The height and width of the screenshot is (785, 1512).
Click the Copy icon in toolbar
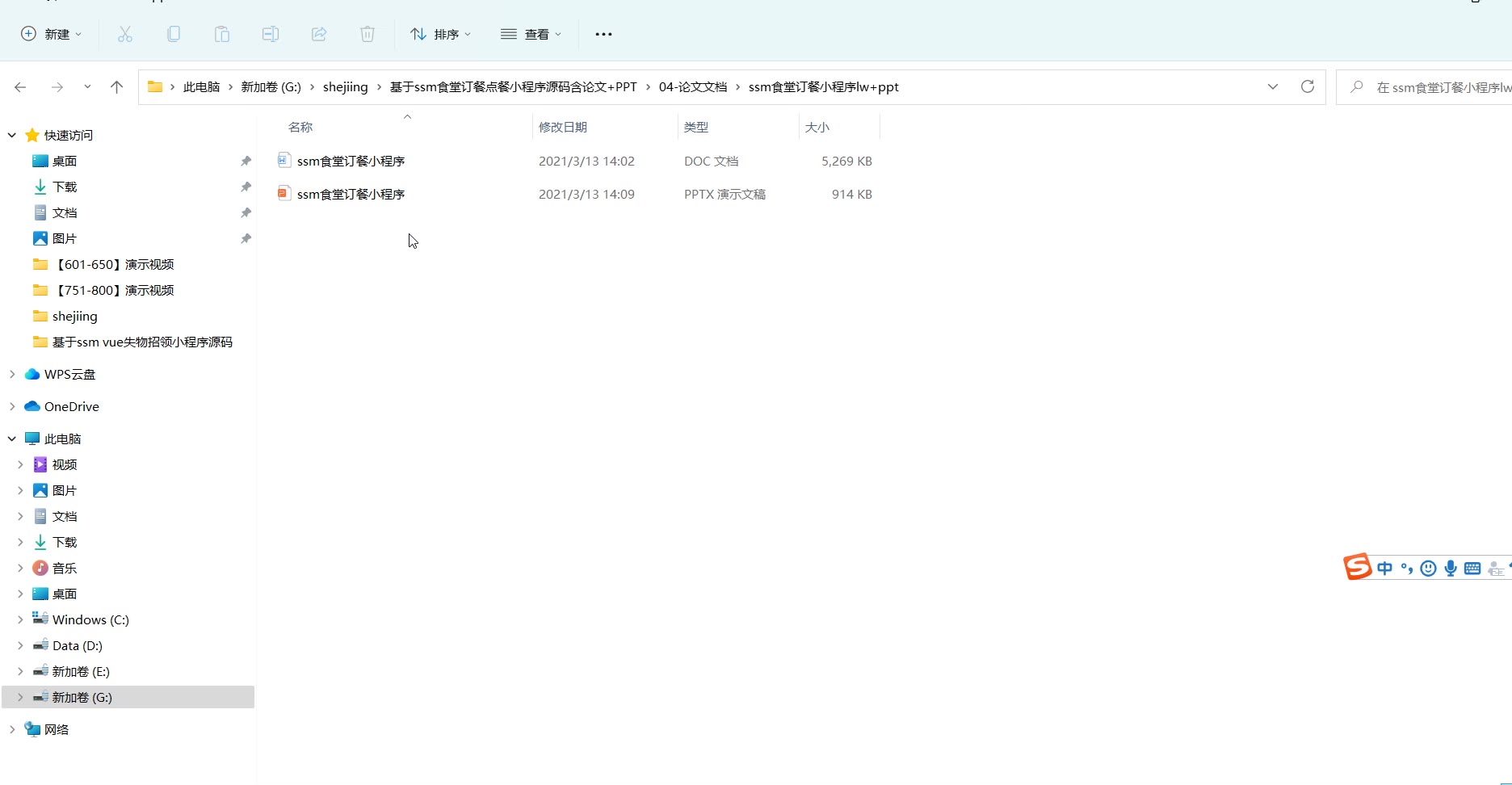tap(173, 34)
